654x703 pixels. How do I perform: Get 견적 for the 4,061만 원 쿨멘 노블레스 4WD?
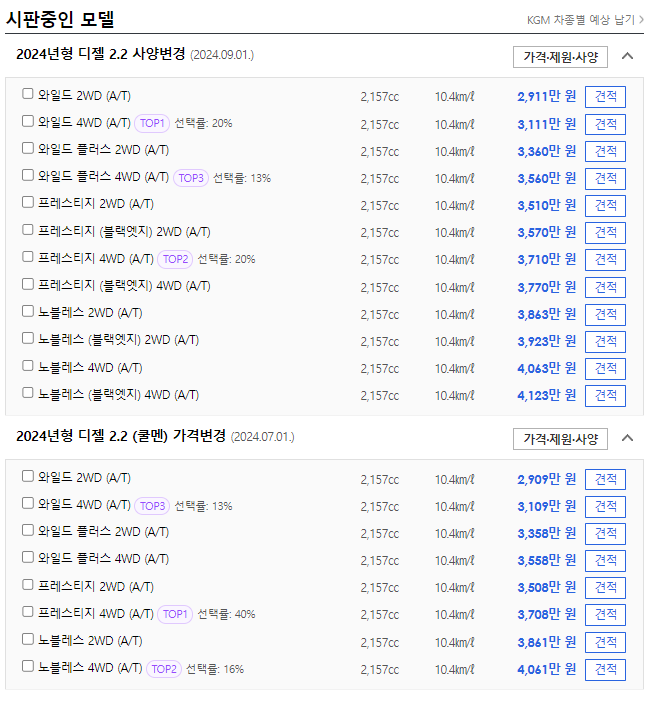tap(605, 669)
